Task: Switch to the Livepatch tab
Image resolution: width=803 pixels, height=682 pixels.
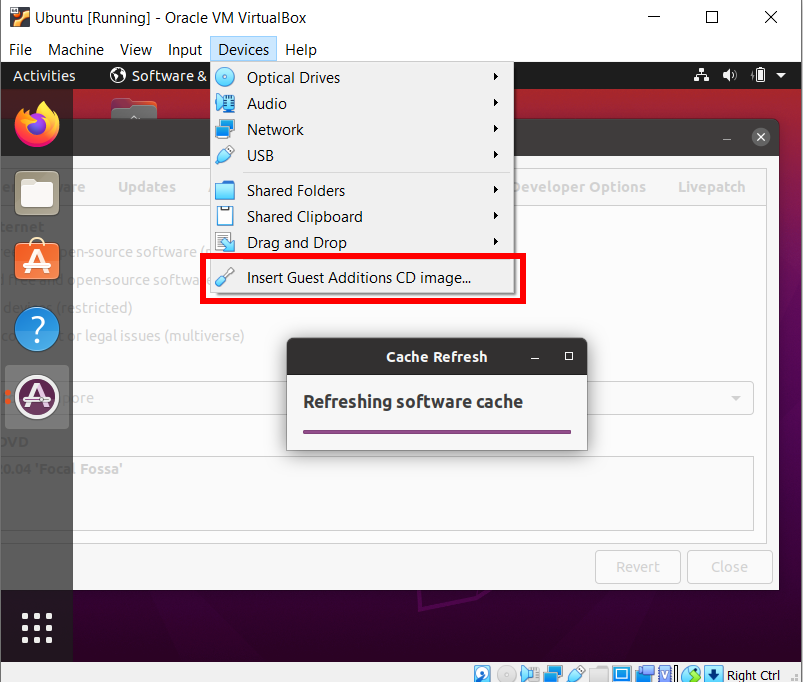Action: point(711,187)
